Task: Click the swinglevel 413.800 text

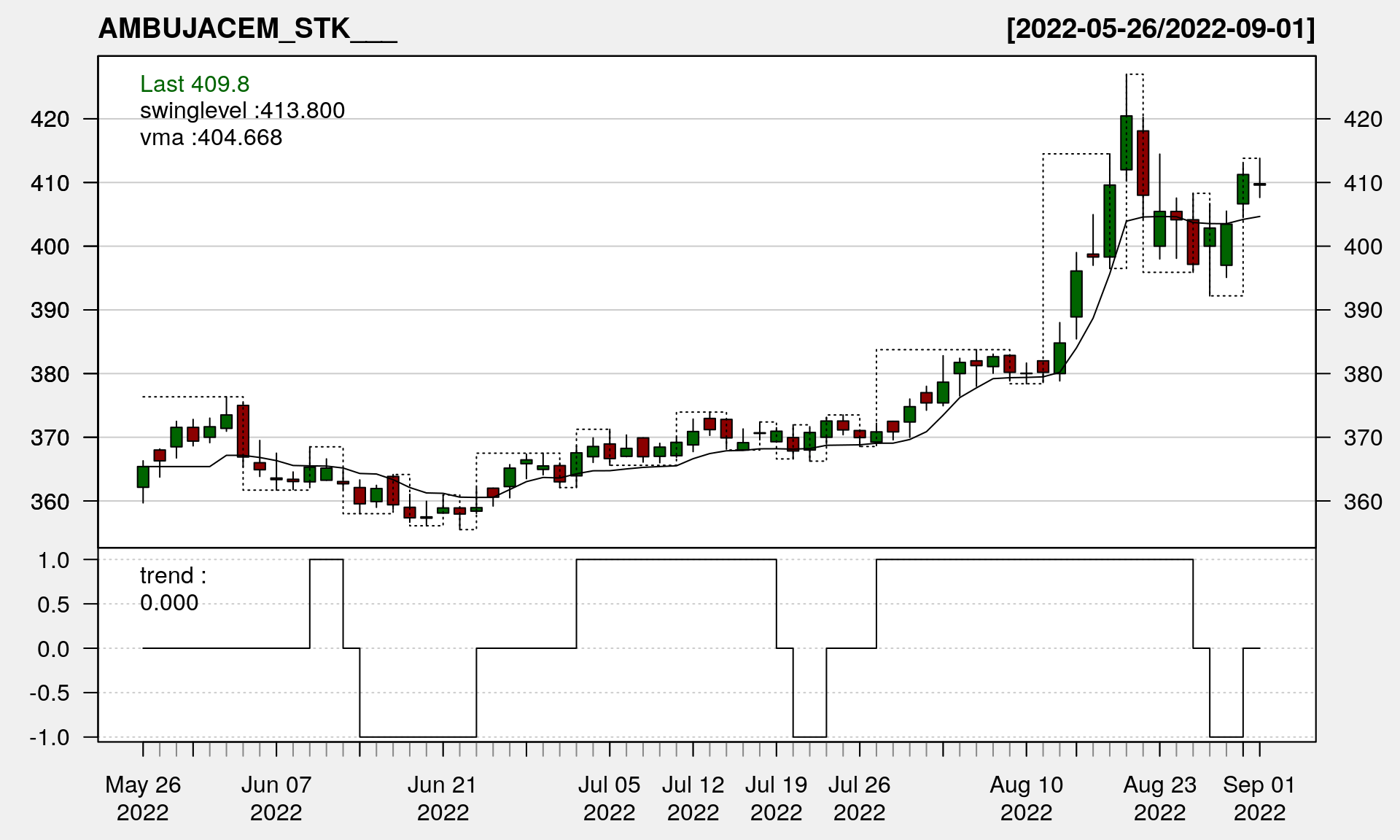Action: (242, 110)
